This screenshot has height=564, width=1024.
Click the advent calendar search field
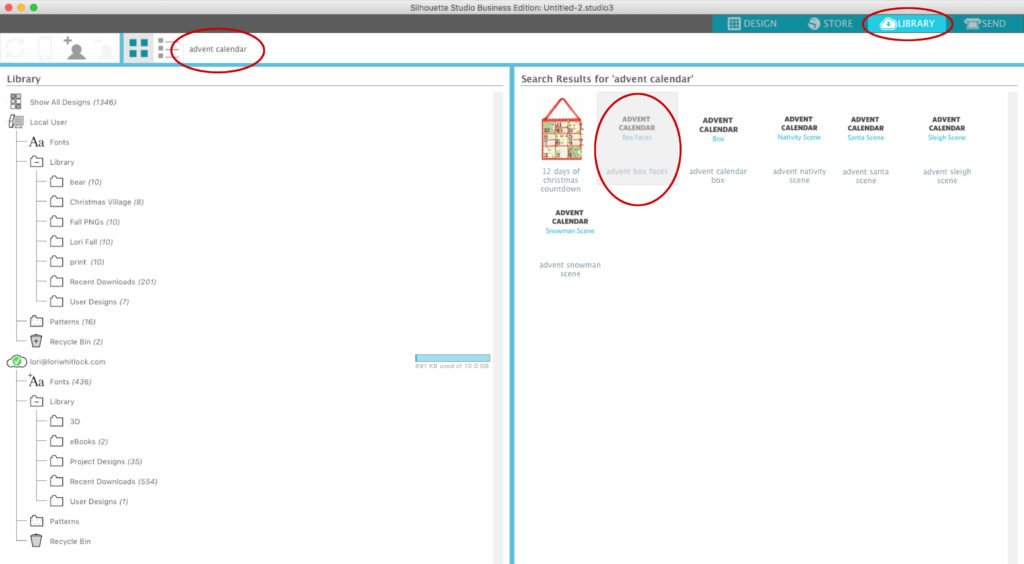click(x=220, y=49)
